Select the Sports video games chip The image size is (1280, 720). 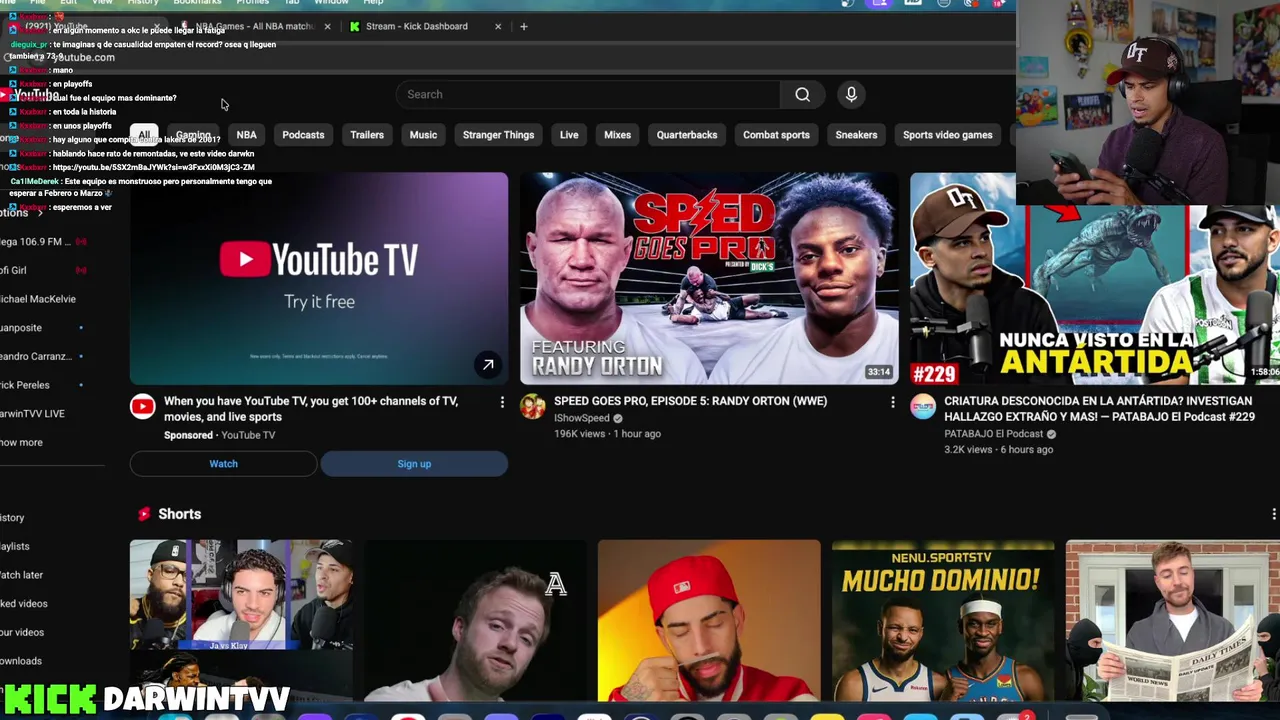[x=947, y=135]
